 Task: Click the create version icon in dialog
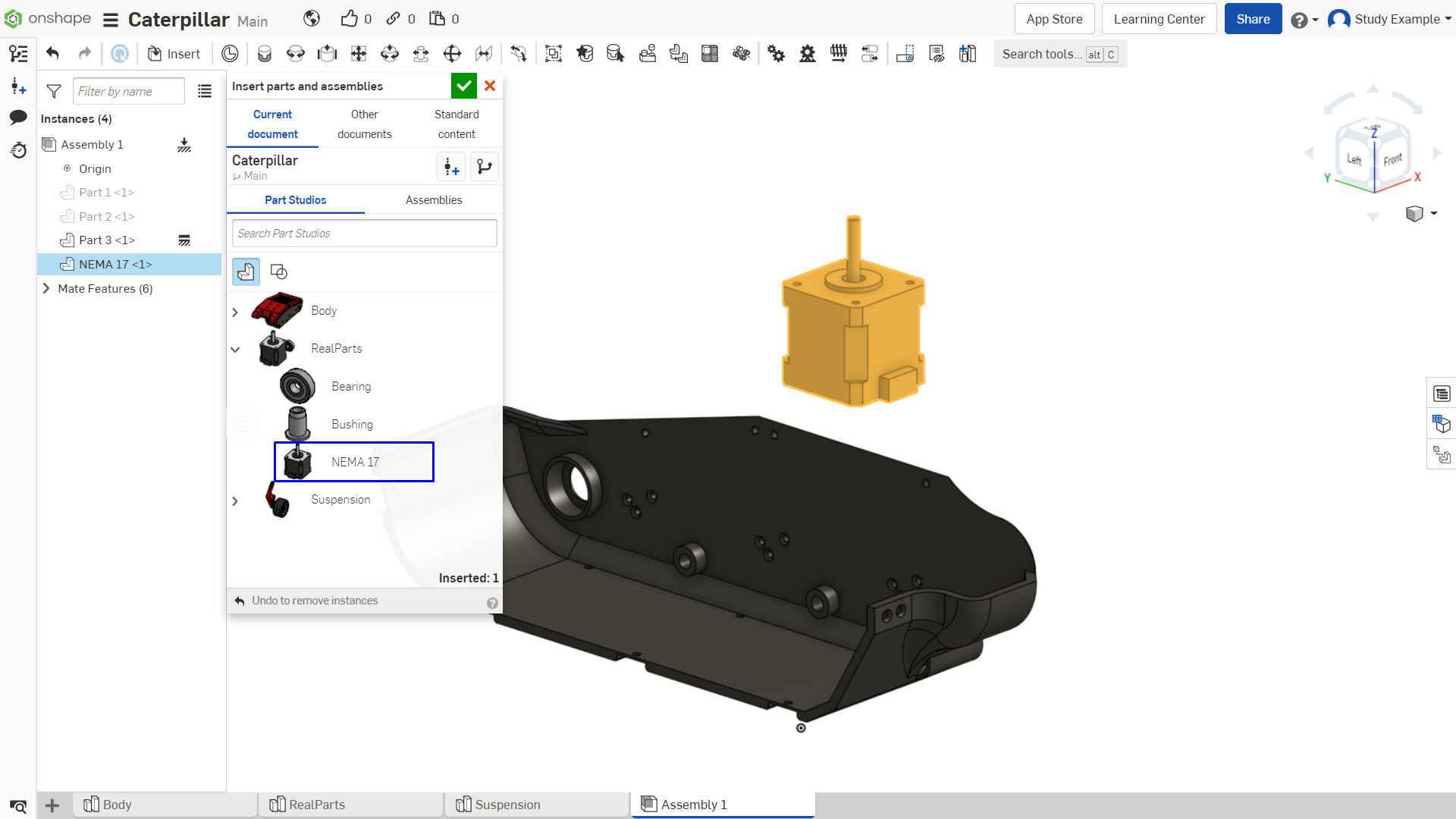click(451, 167)
